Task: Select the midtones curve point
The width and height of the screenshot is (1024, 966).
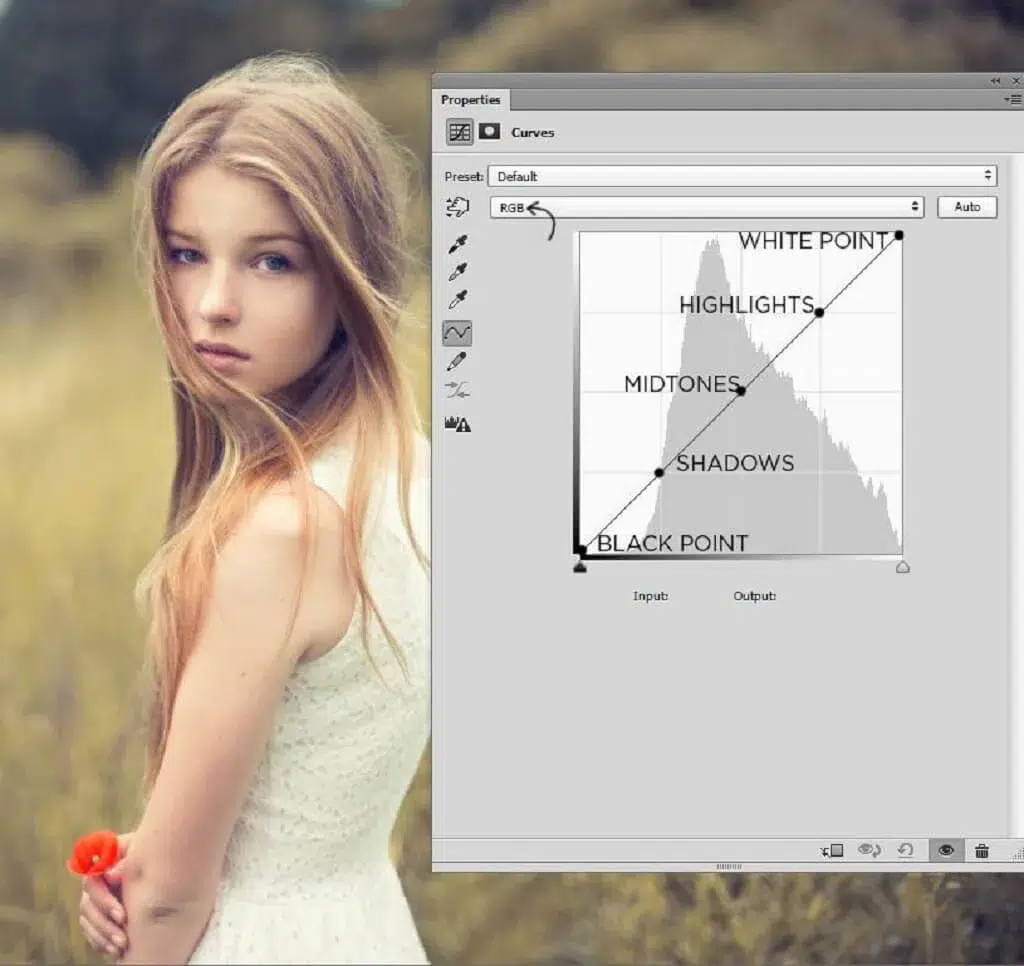Action: click(741, 391)
